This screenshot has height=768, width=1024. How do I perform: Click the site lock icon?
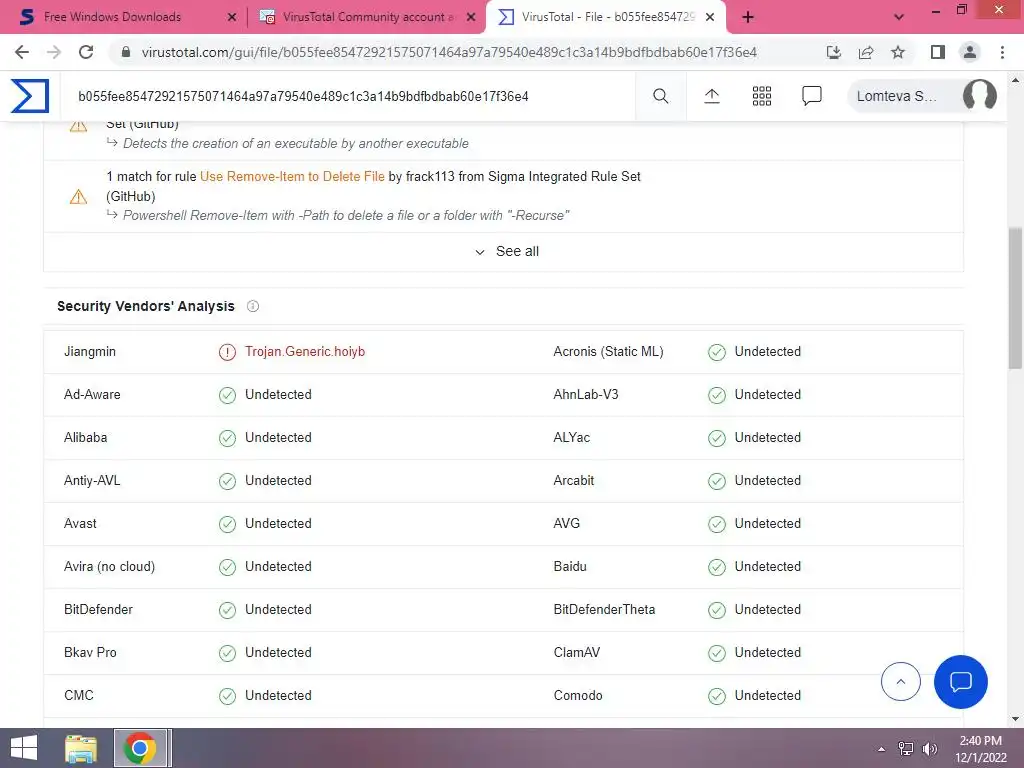126,52
